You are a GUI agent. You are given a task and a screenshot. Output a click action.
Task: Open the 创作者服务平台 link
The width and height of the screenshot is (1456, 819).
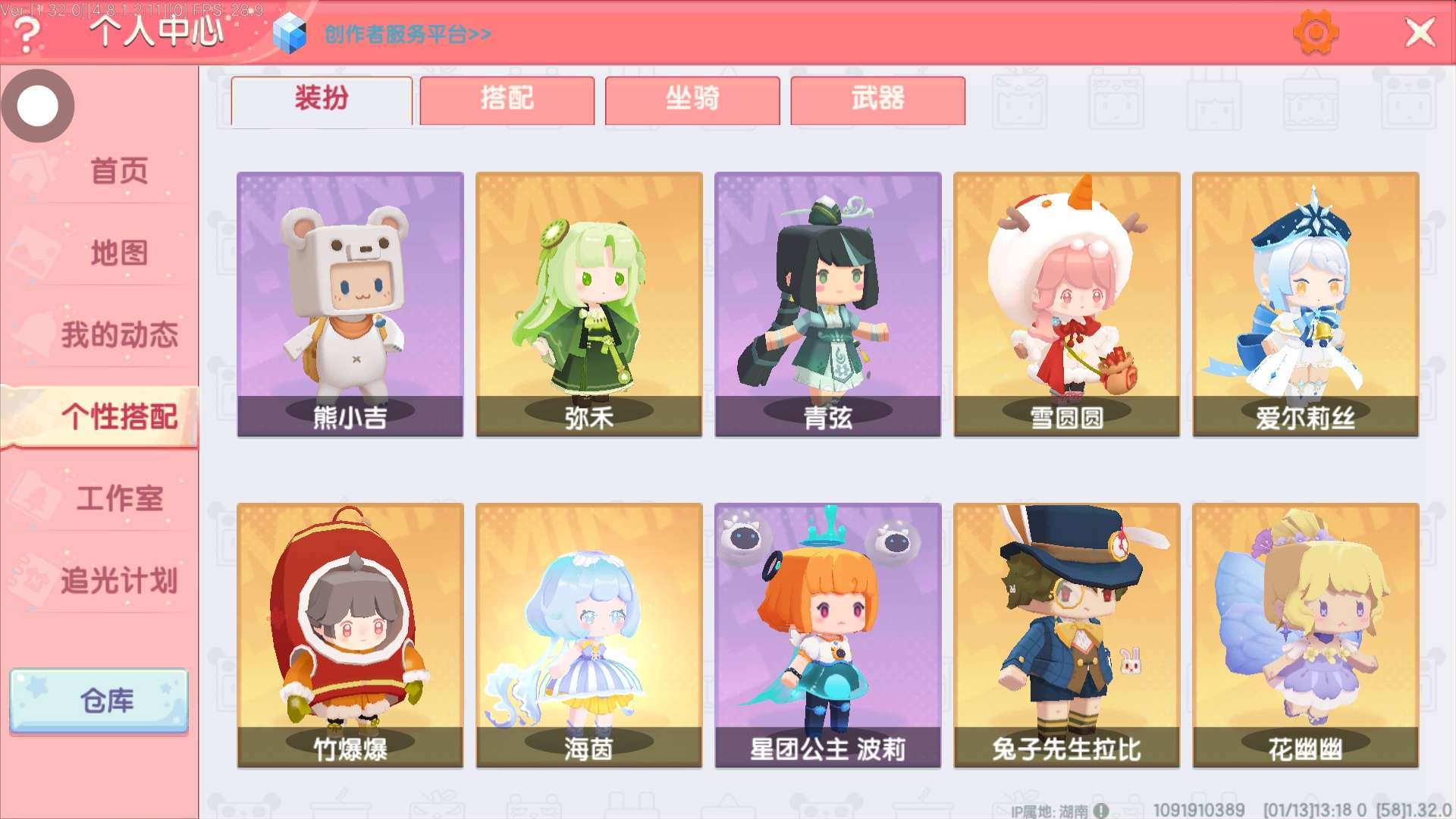tap(407, 35)
